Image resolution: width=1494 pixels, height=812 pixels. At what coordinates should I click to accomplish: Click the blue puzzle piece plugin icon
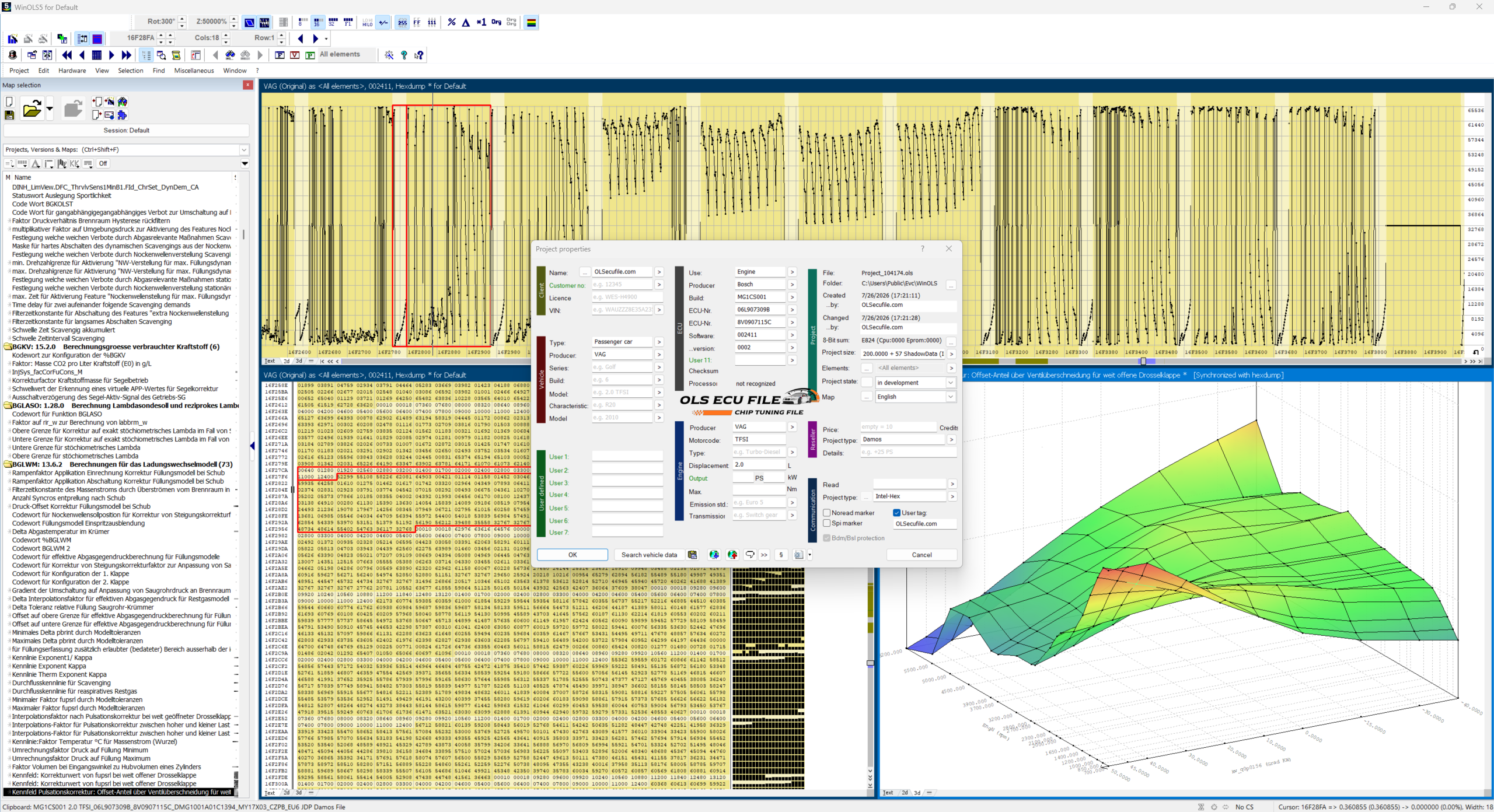[x=122, y=115]
